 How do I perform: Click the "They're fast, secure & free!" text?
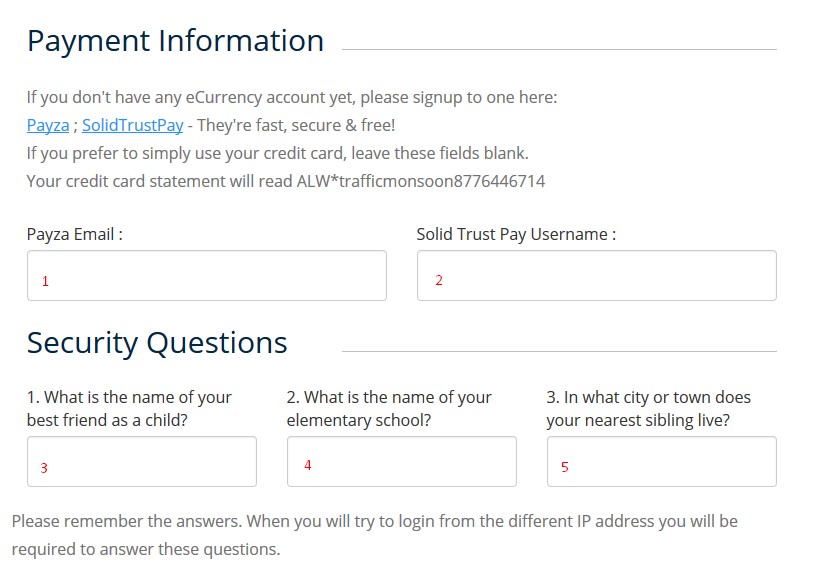point(296,125)
